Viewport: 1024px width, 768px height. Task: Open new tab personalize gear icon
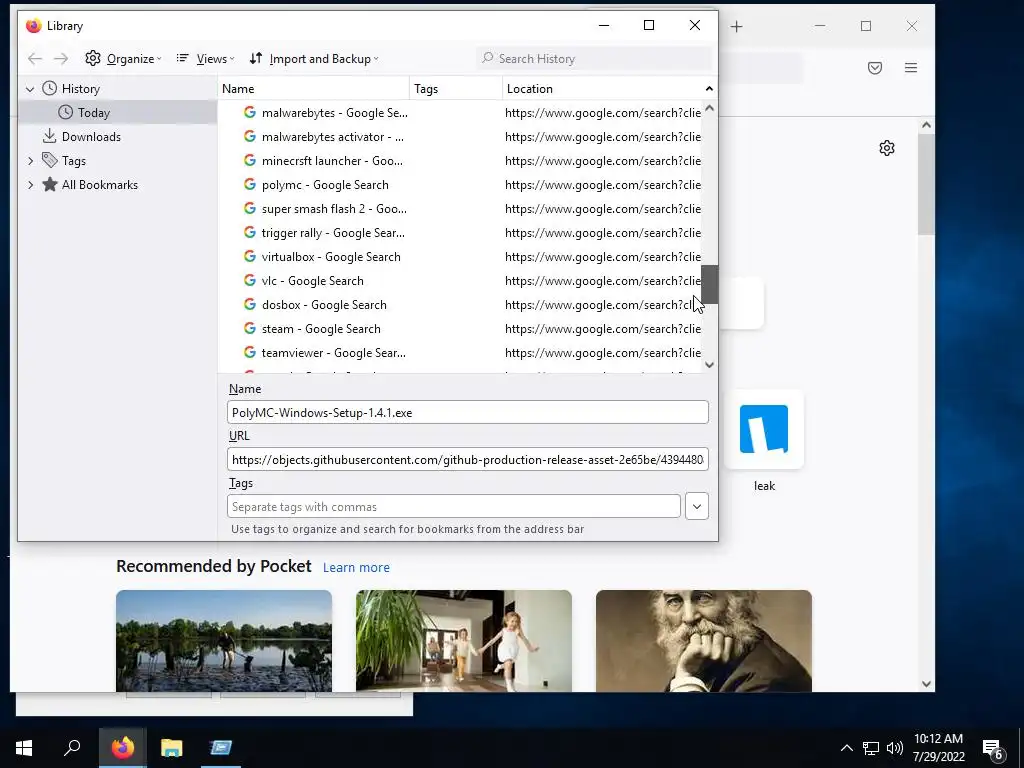[887, 148]
